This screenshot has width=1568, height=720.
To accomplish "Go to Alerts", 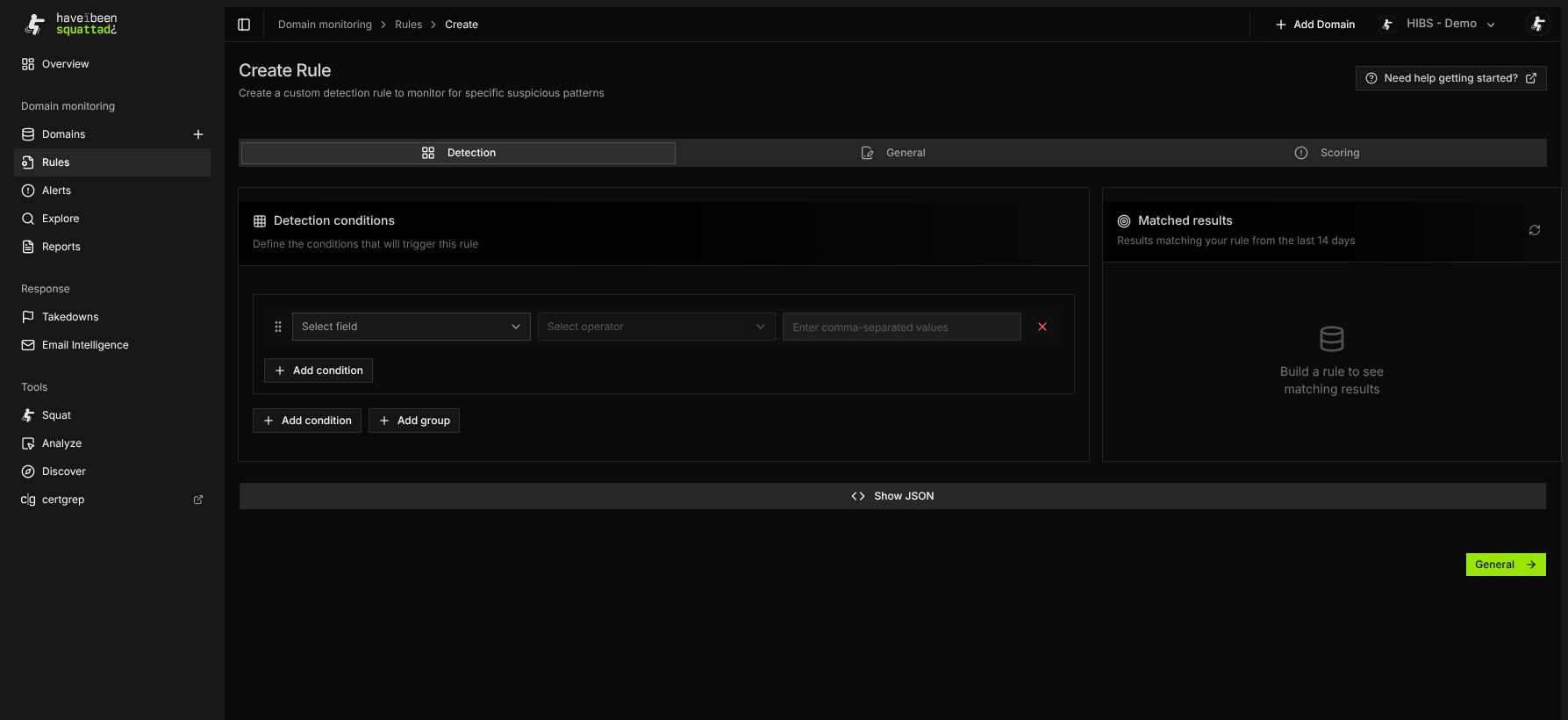I will pyautogui.click(x=112, y=191).
